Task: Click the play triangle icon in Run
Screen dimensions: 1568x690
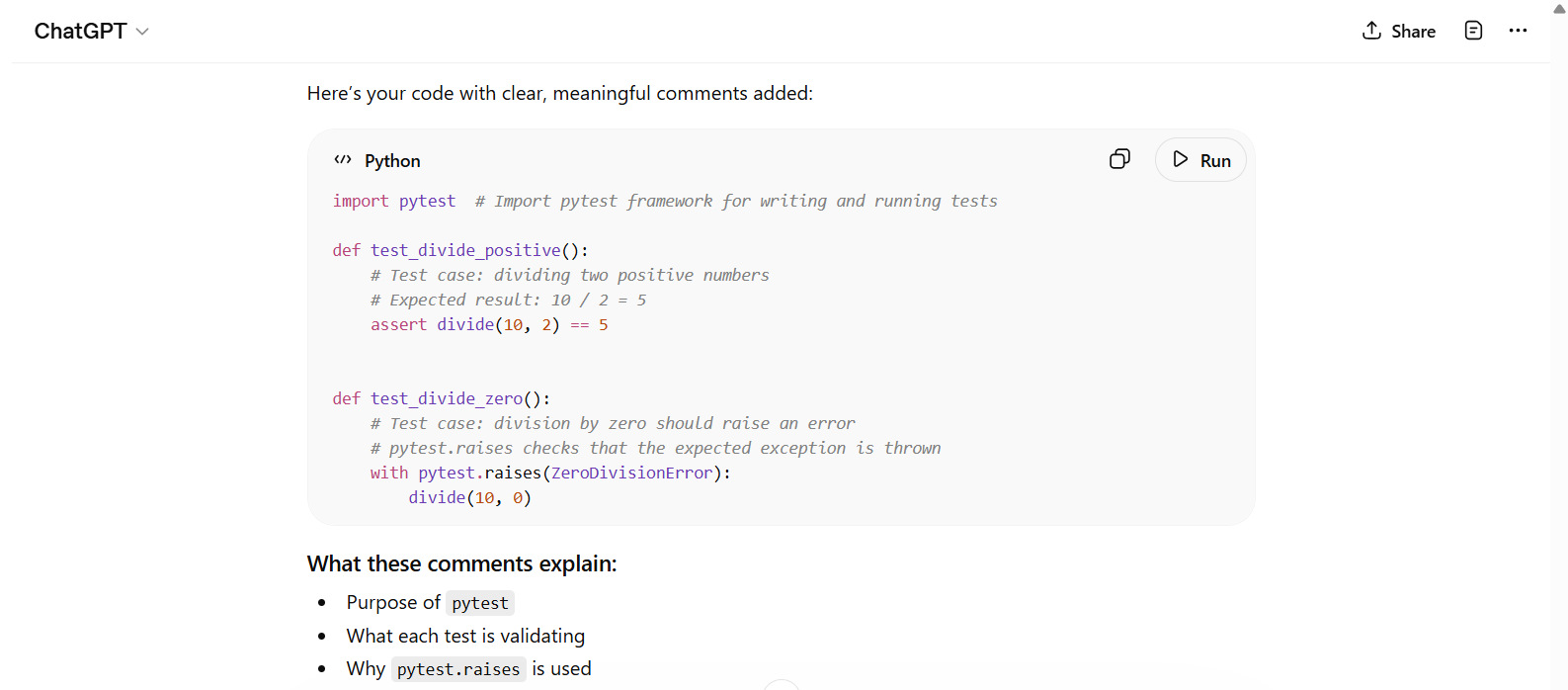Action: tap(1180, 159)
